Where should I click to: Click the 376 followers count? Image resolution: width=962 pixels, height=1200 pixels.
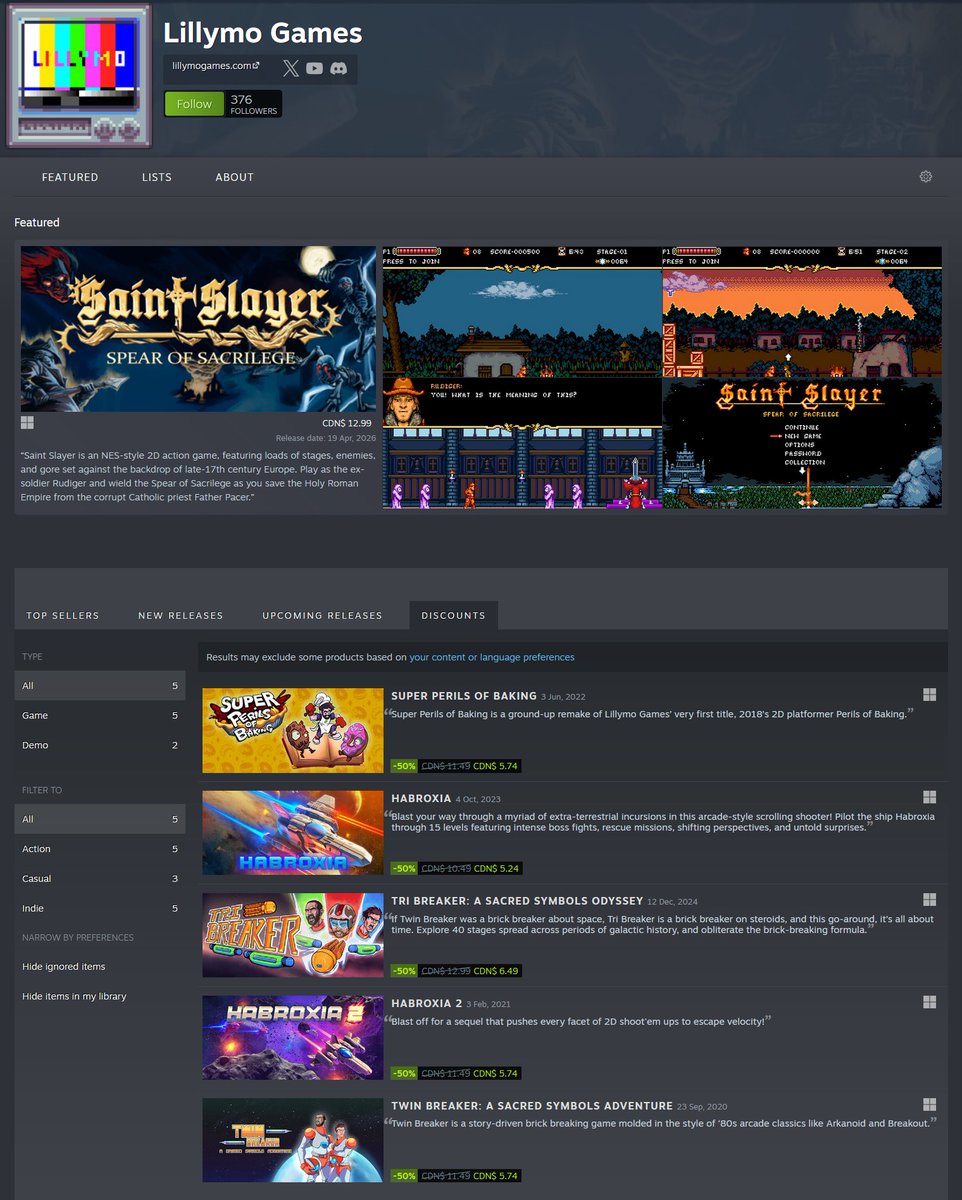(253, 104)
